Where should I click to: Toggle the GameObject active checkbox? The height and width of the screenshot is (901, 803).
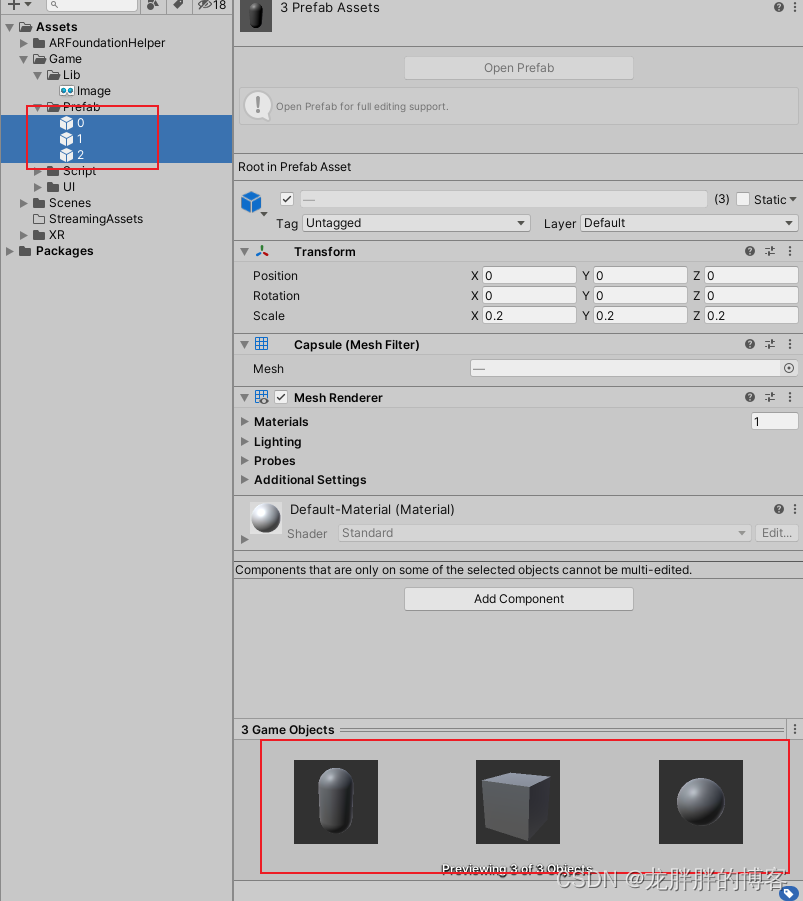pyautogui.click(x=287, y=199)
